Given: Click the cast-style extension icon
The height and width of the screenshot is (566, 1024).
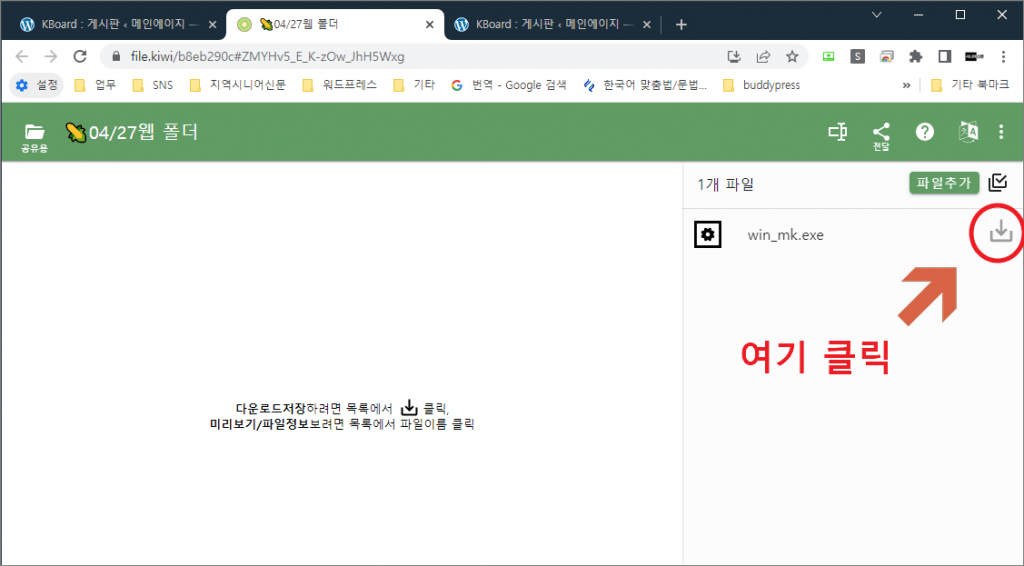Looking at the screenshot, I should (x=886, y=57).
